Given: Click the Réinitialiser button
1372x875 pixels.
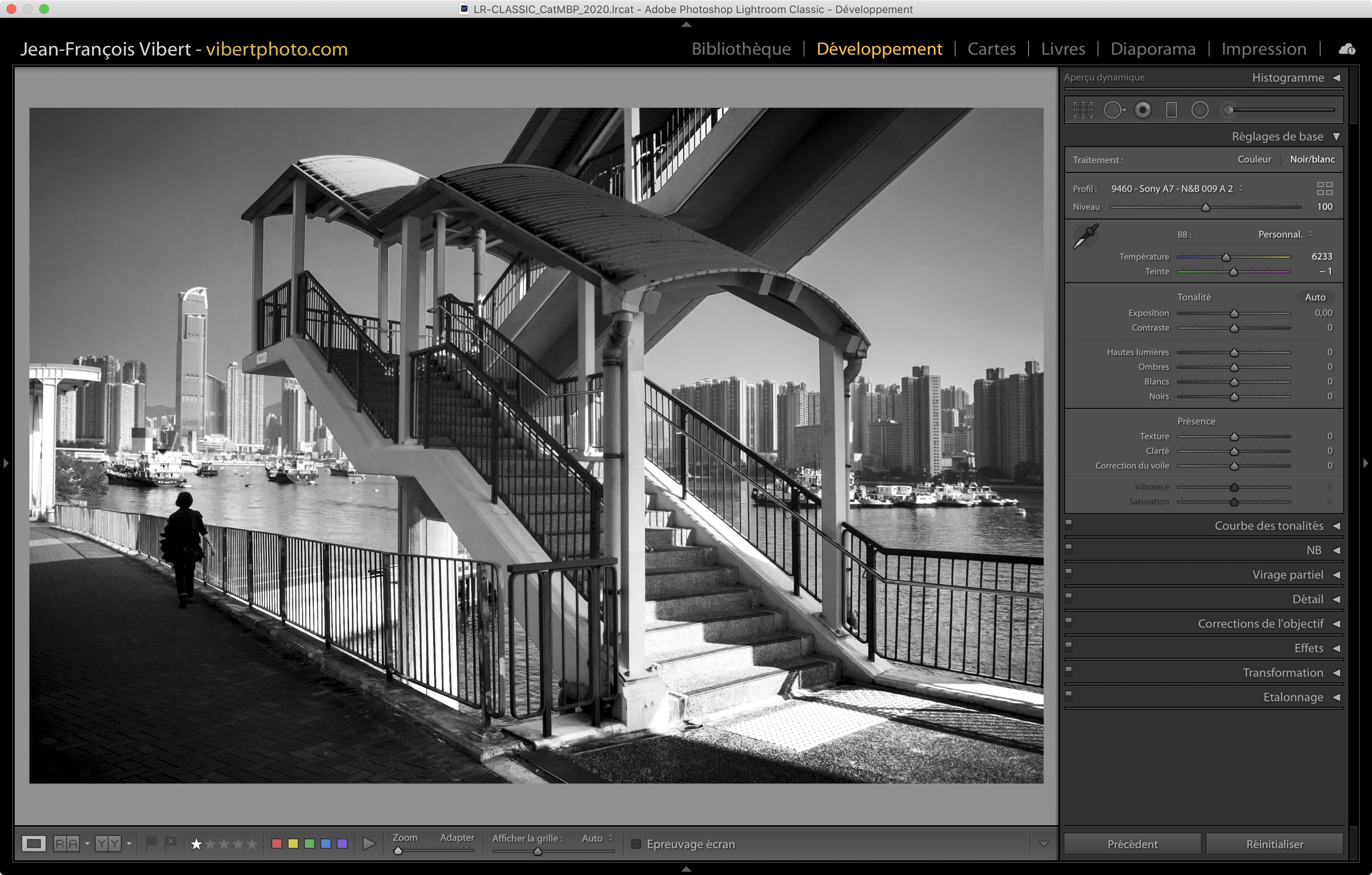Looking at the screenshot, I should 1274,844.
